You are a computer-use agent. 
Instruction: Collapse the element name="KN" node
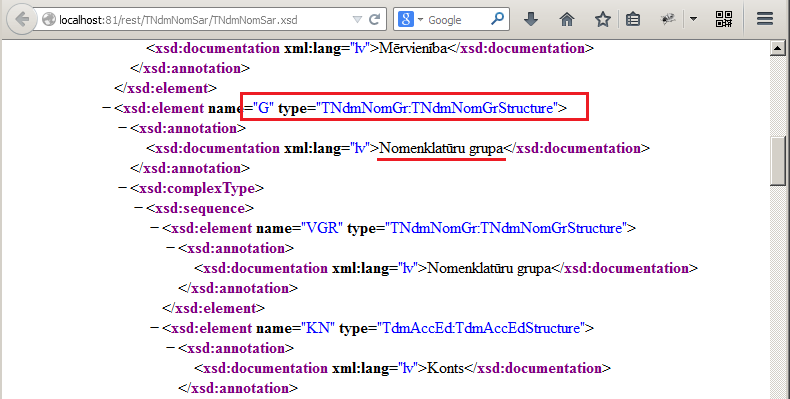[155, 328]
